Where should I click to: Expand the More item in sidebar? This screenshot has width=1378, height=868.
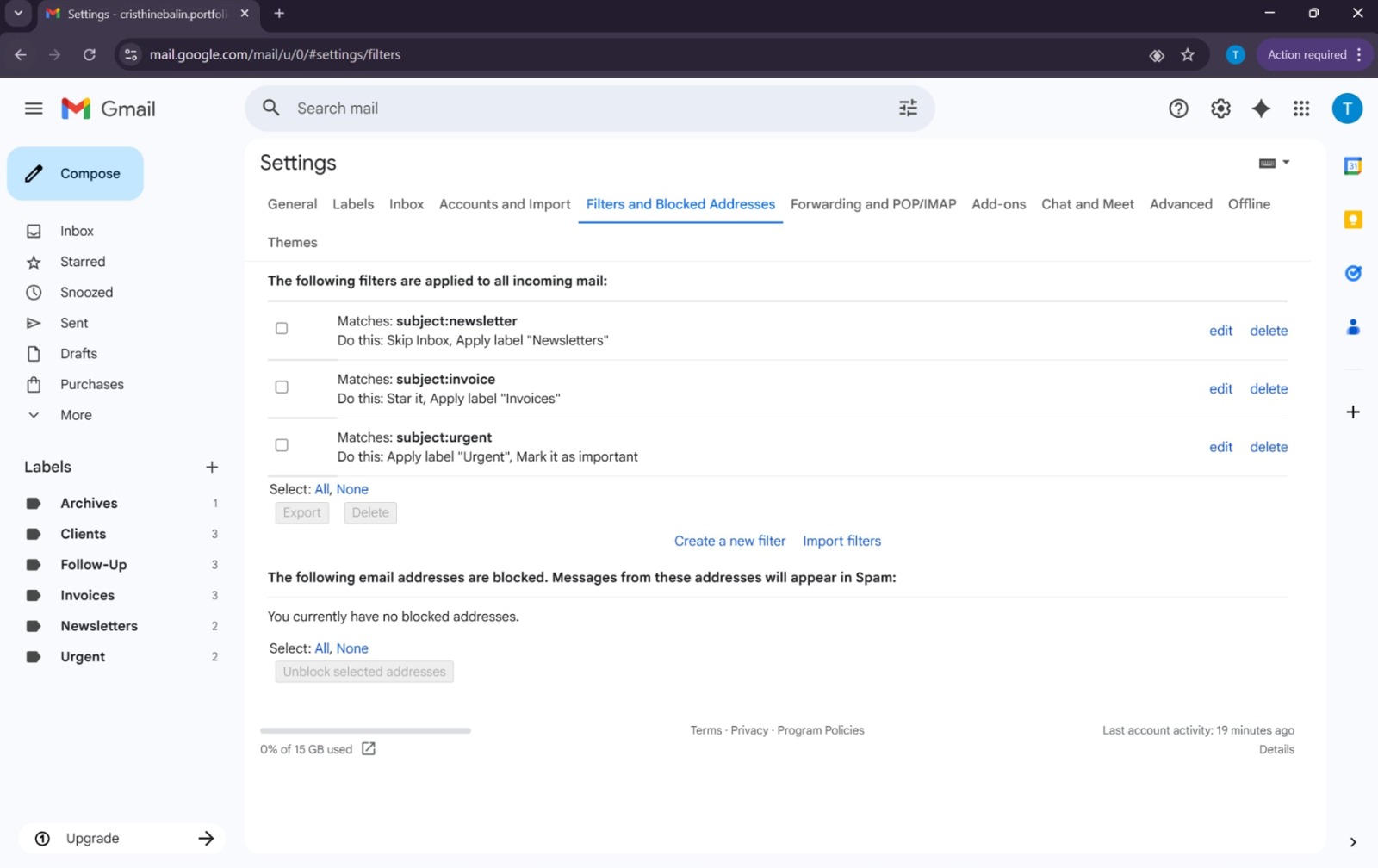coord(75,415)
